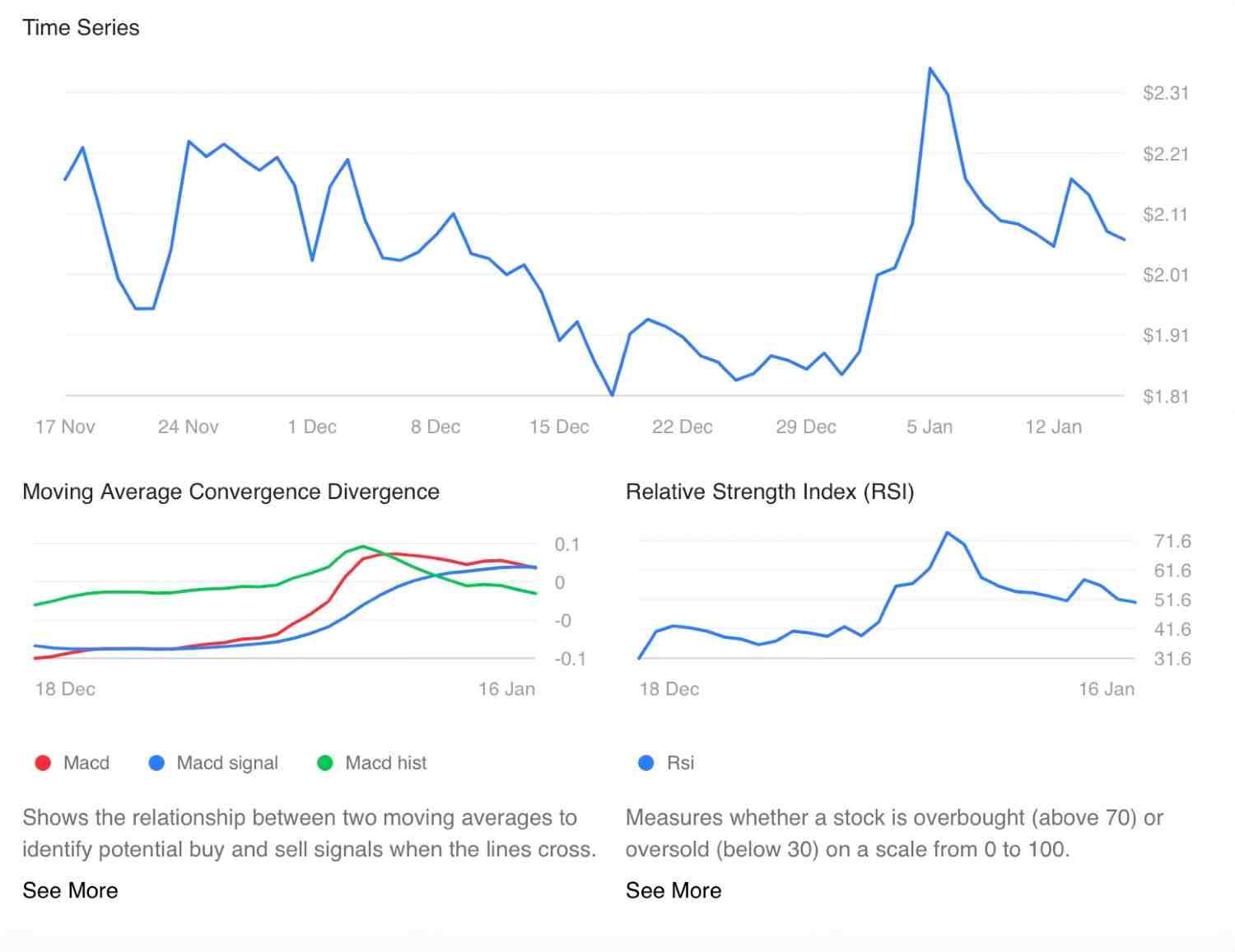Select the Relative Strength Index (RSI) title
The image size is (1235, 952).
pos(770,492)
